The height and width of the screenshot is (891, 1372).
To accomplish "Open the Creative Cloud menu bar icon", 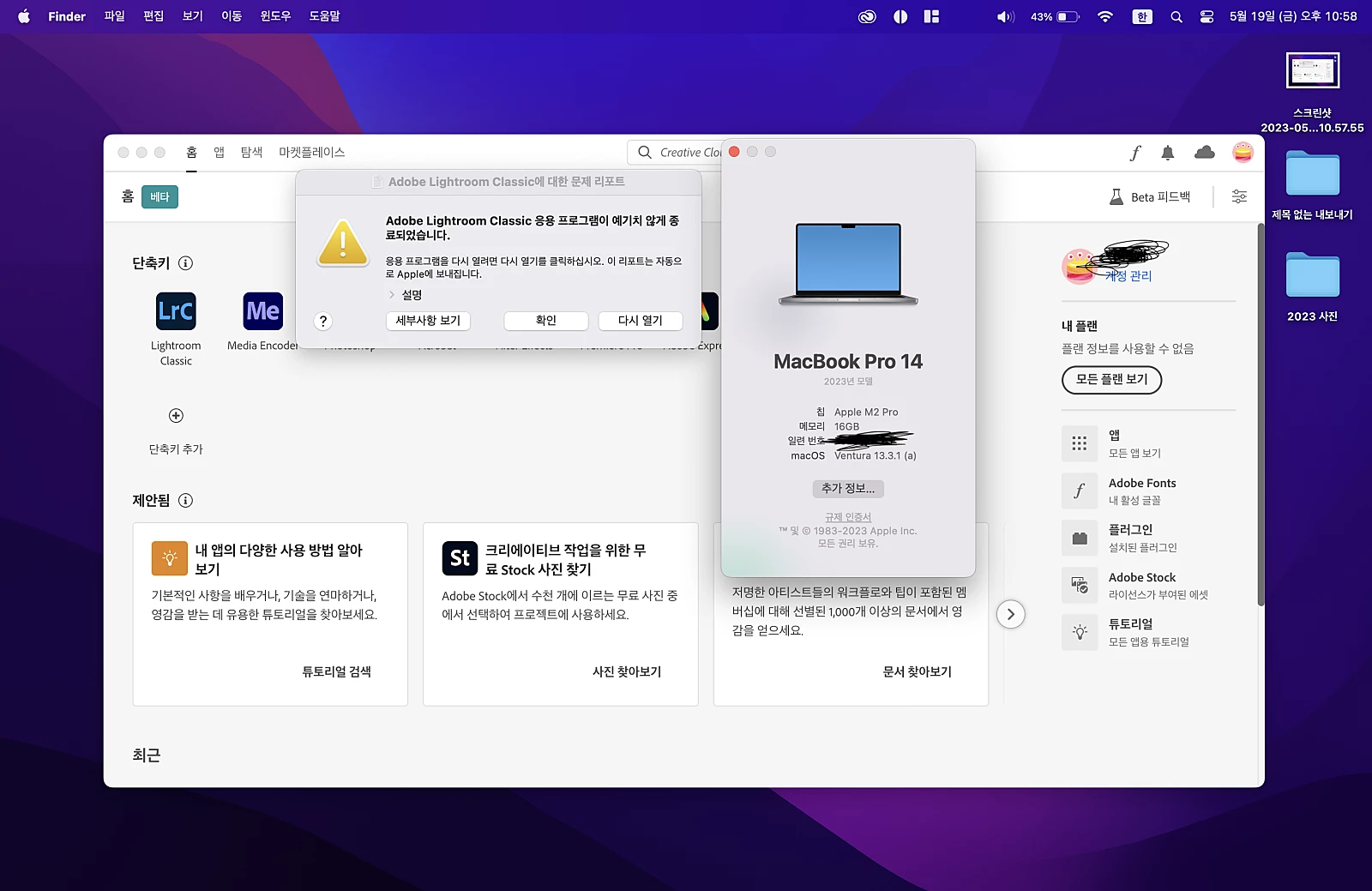I will (x=867, y=16).
